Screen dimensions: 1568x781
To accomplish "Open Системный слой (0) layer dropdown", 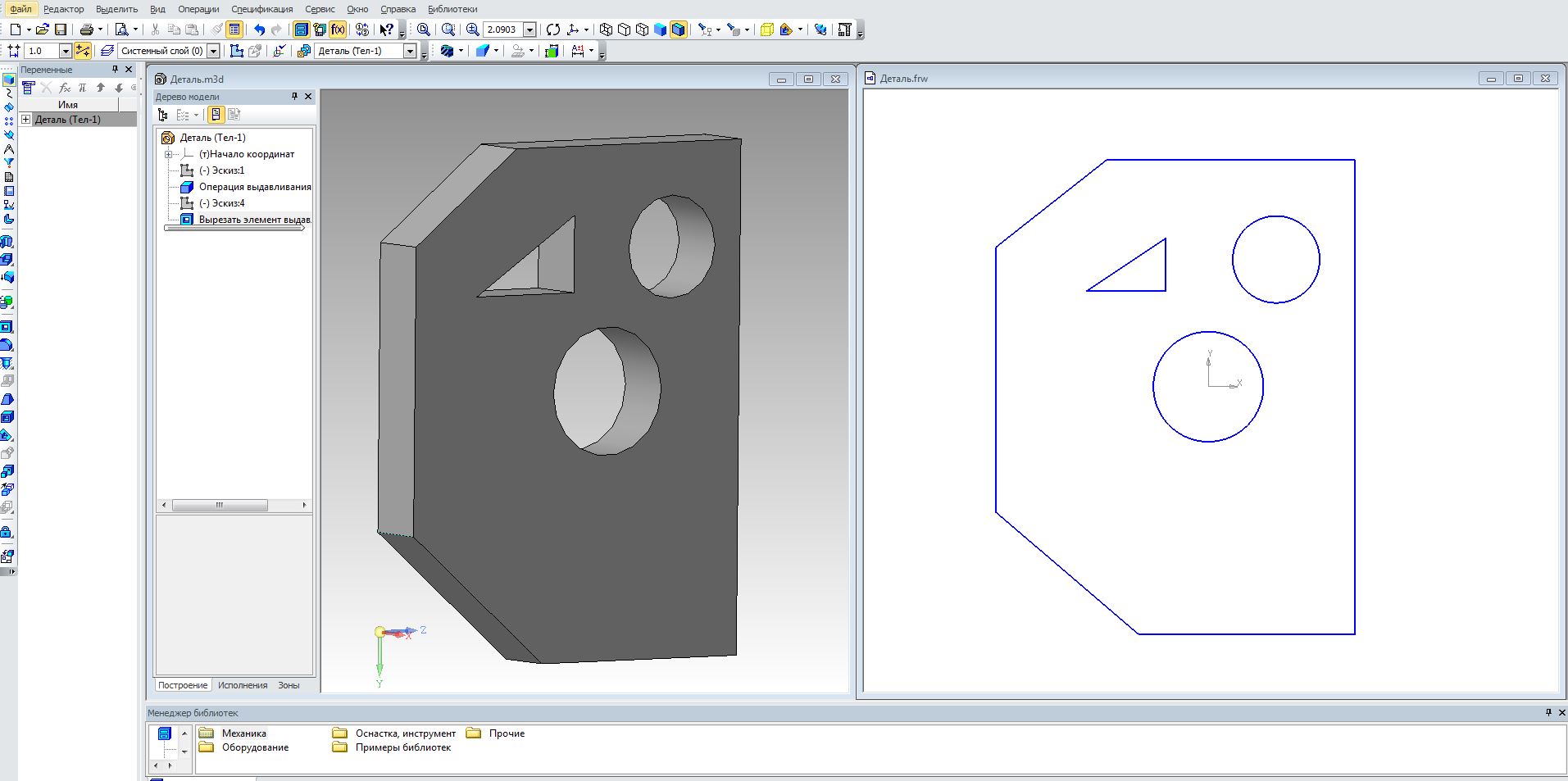I will tap(213, 51).
